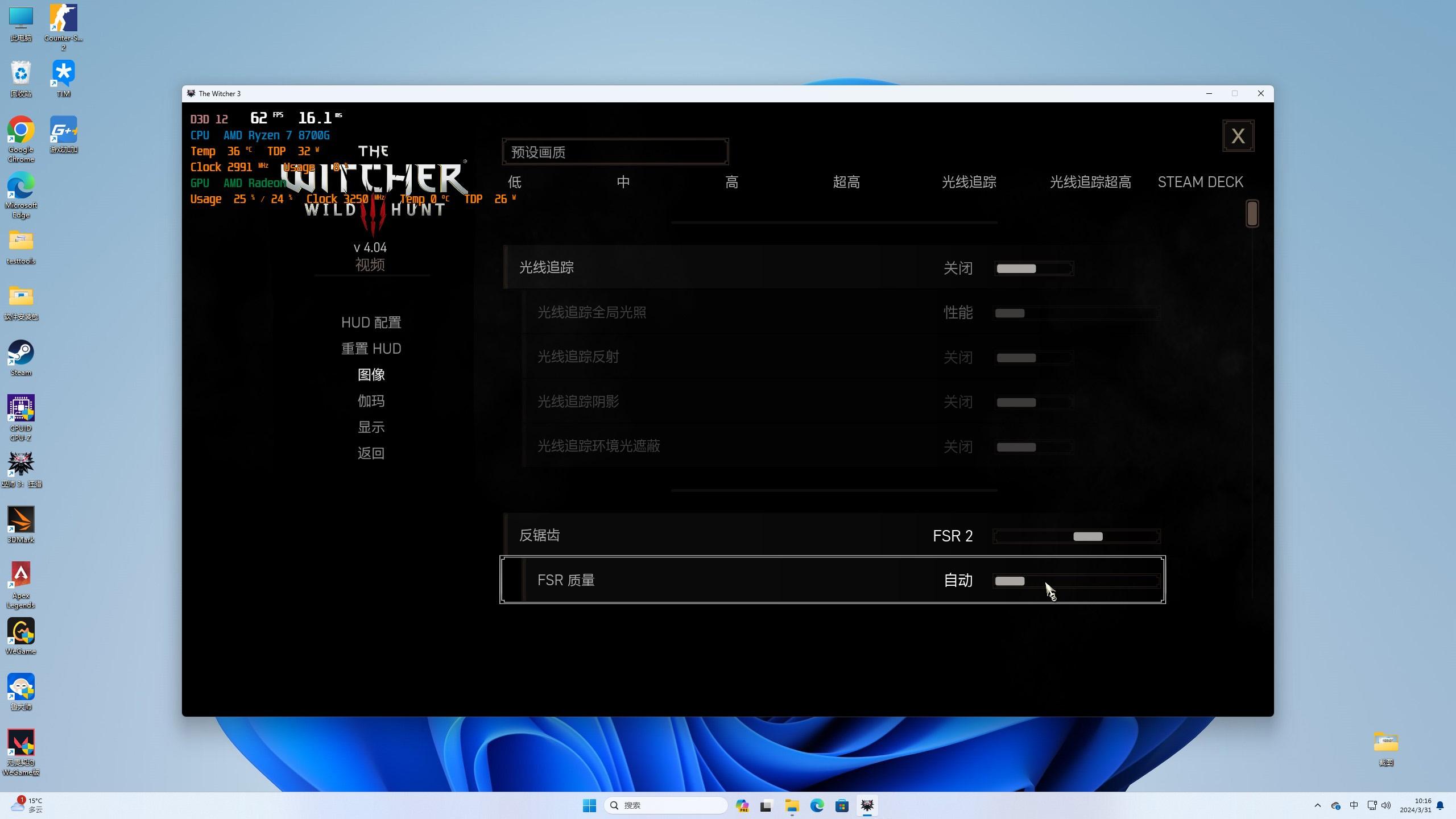The height and width of the screenshot is (819, 1456).
Task: Open the Recycle Bin (回收站) desktop icon
Action: (x=21, y=78)
